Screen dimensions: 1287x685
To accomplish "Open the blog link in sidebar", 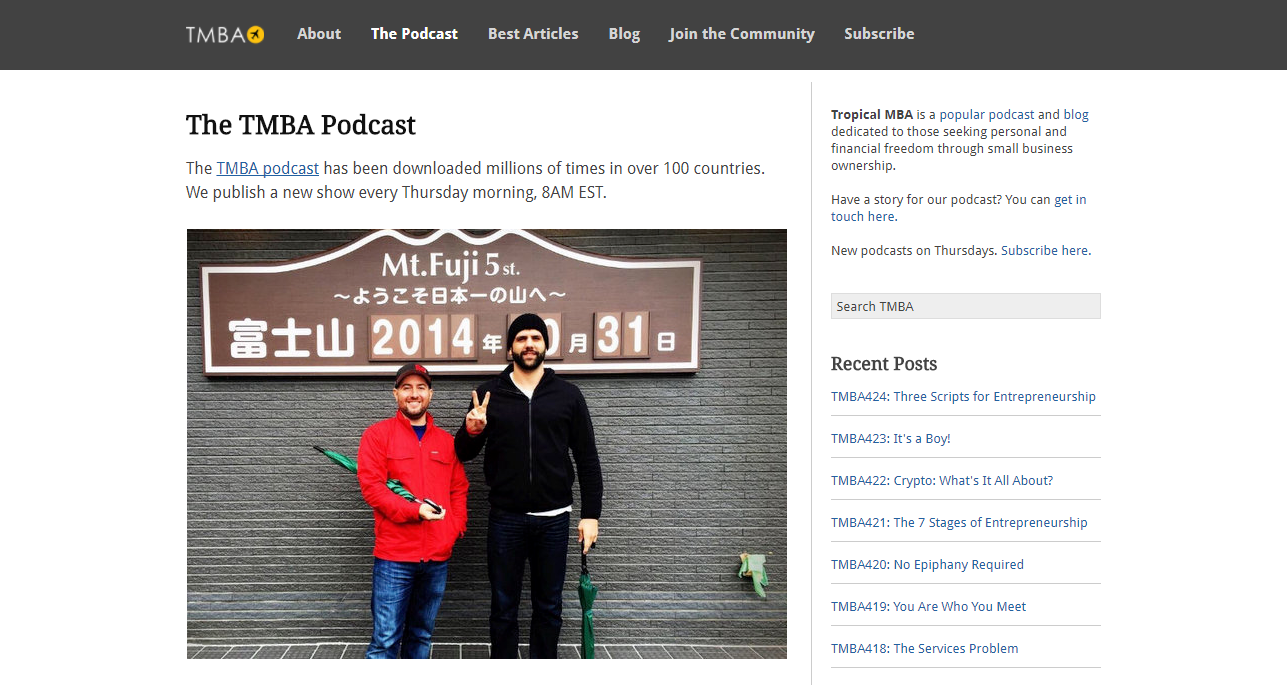I will coord(1076,115).
